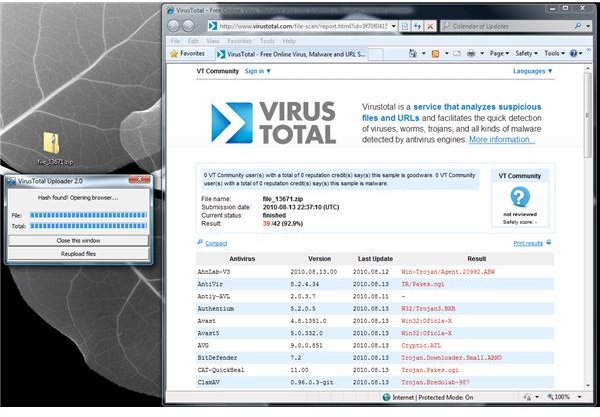600x417 pixels.
Task: Click Reupload files button
Action: pos(78,254)
